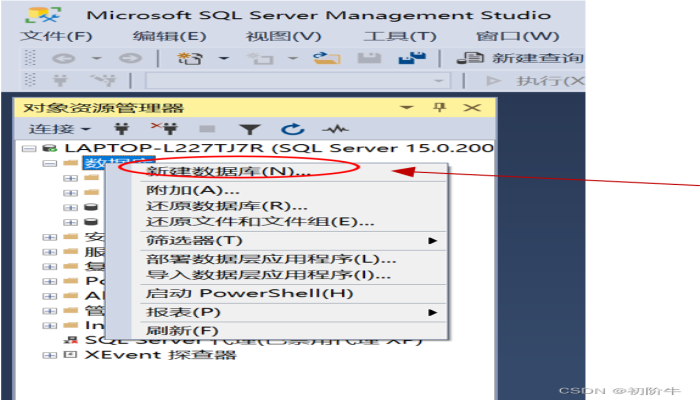700x400 pixels.
Task: Open back navigation history dropdown arrow
Action: pyautogui.click(x=97, y=58)
